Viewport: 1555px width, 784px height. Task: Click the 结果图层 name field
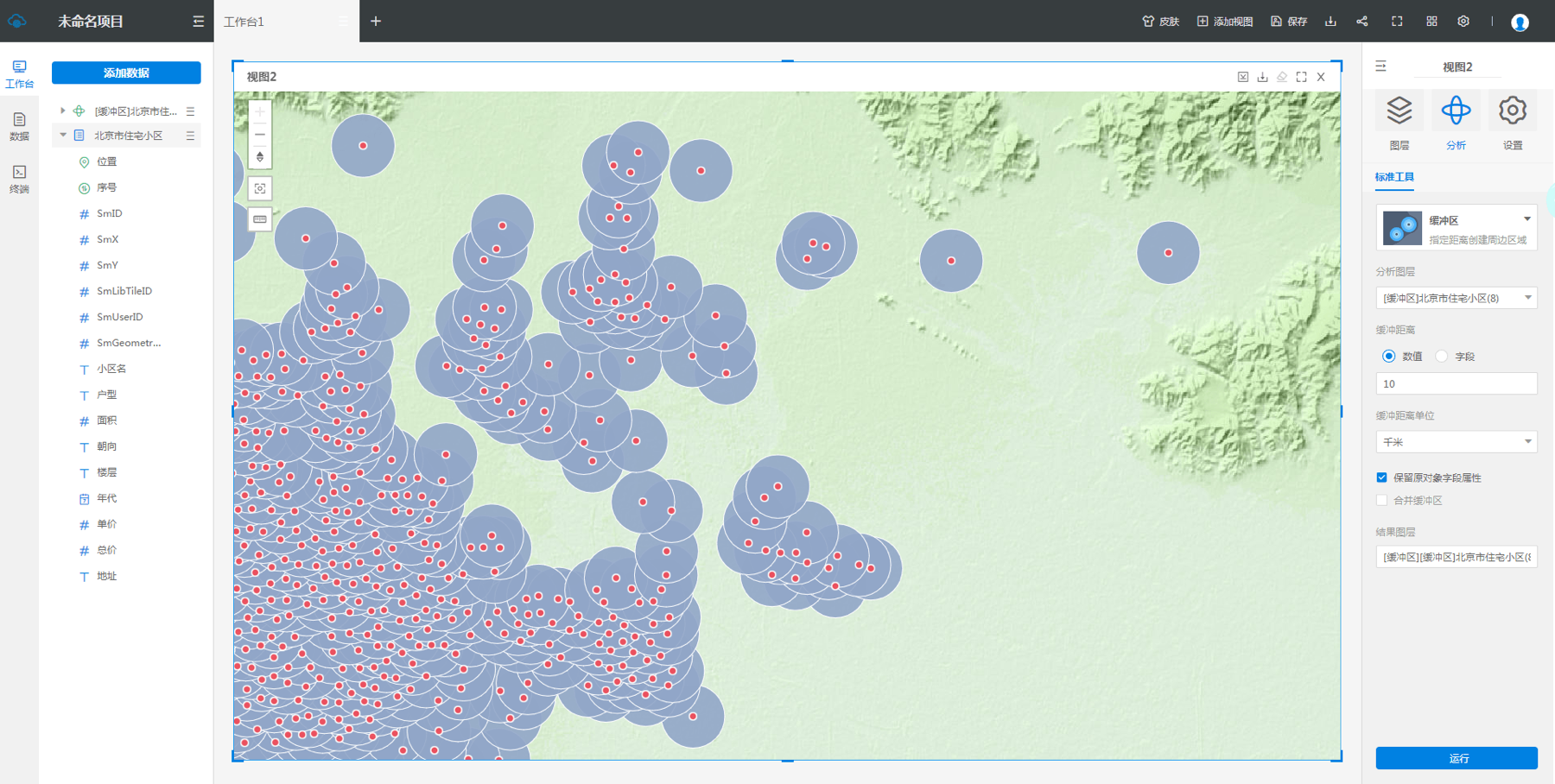coord(1457,557)
